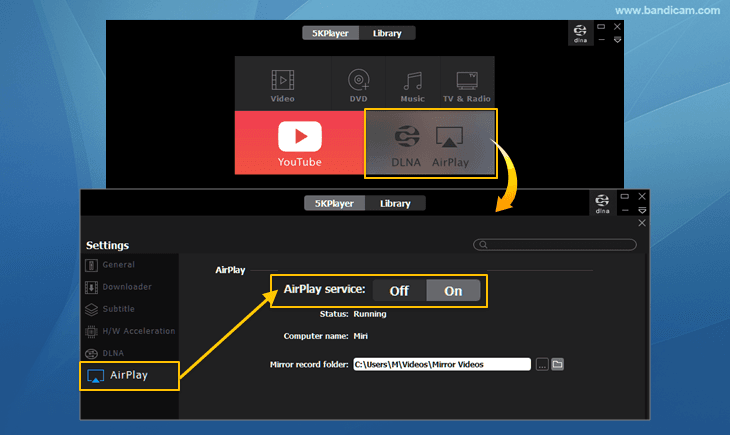Viewport: 730px width, 435px height.
Task: Open Video in the upper 5KPlayer window
Action: click(283, 85)
